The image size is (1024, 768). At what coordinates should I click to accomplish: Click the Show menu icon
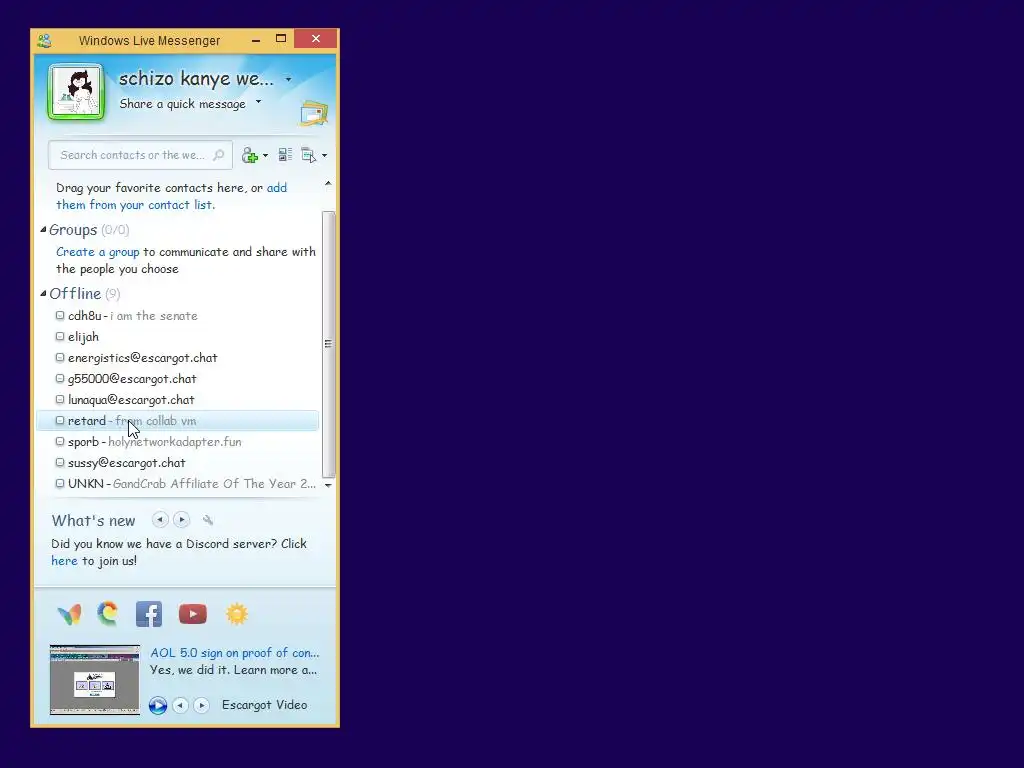[308, 155]
